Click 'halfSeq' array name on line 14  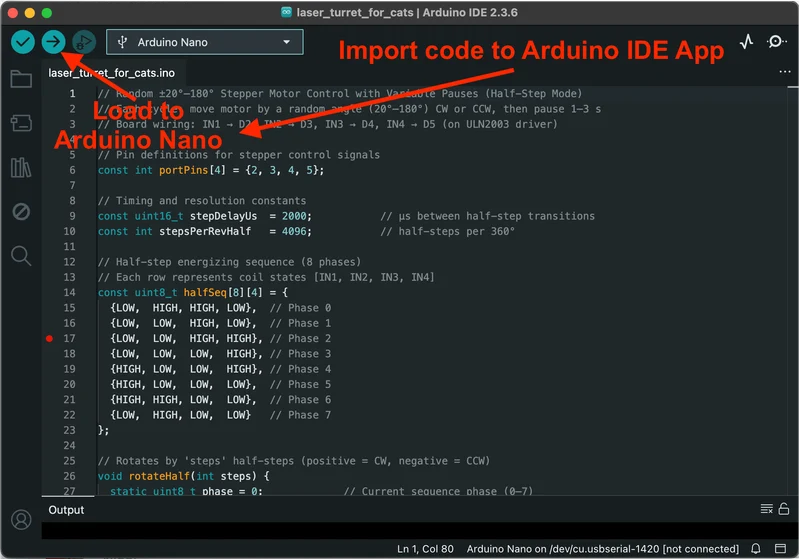pos(205,293)
